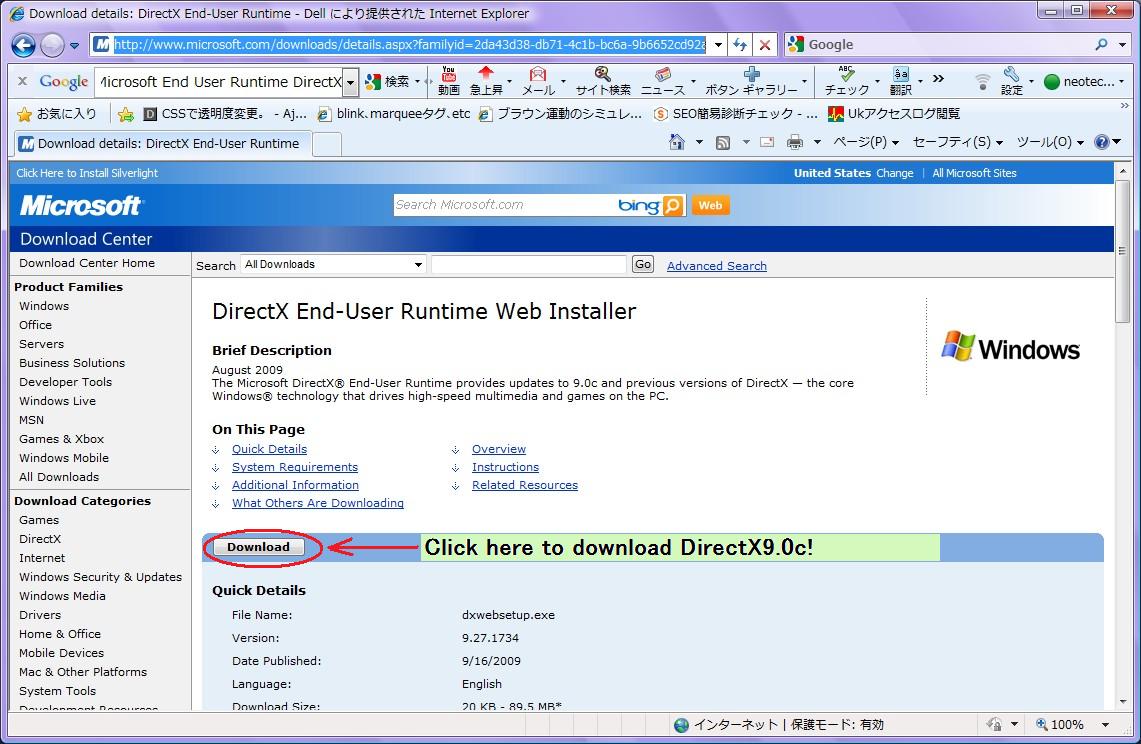Viewport: 1141px width, 744px height.
Task: Click the address bar refresh icon
Action: pyautogui.click(x=740, y=44)
